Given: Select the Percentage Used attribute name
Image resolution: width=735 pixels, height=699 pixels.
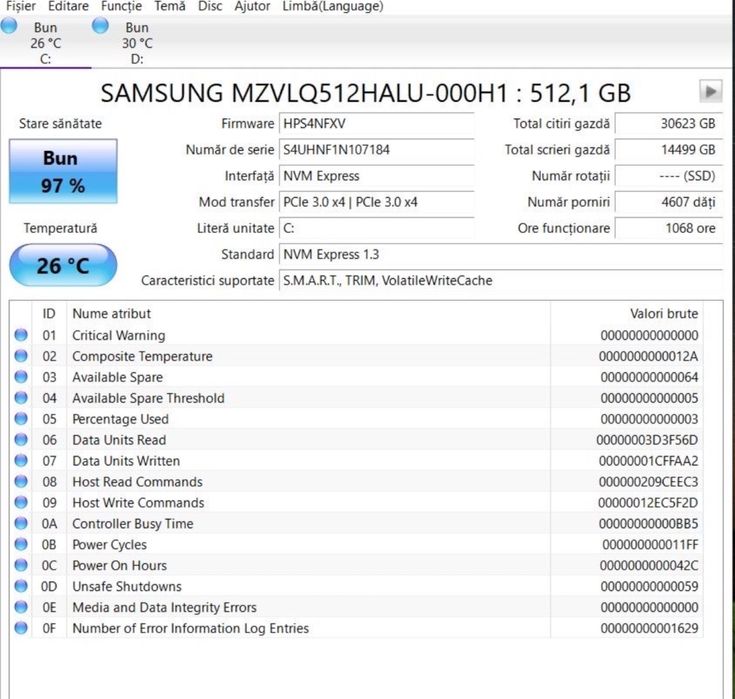Looking at the screenshot, I should coord(120,419).
